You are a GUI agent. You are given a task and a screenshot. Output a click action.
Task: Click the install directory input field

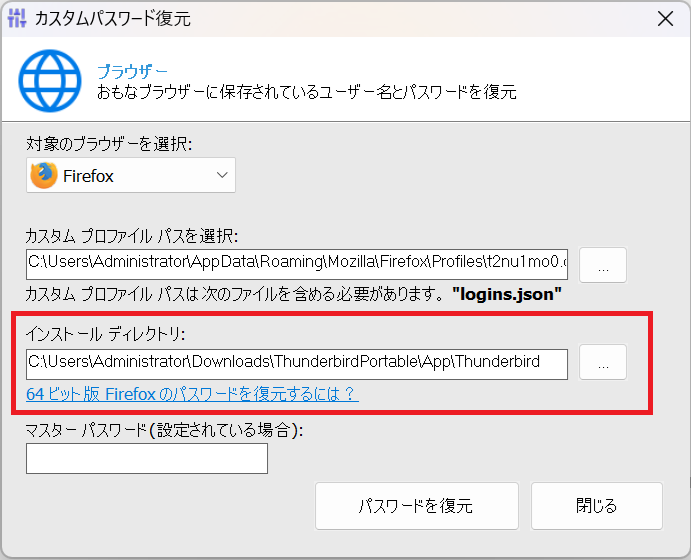tap(297, 364)
